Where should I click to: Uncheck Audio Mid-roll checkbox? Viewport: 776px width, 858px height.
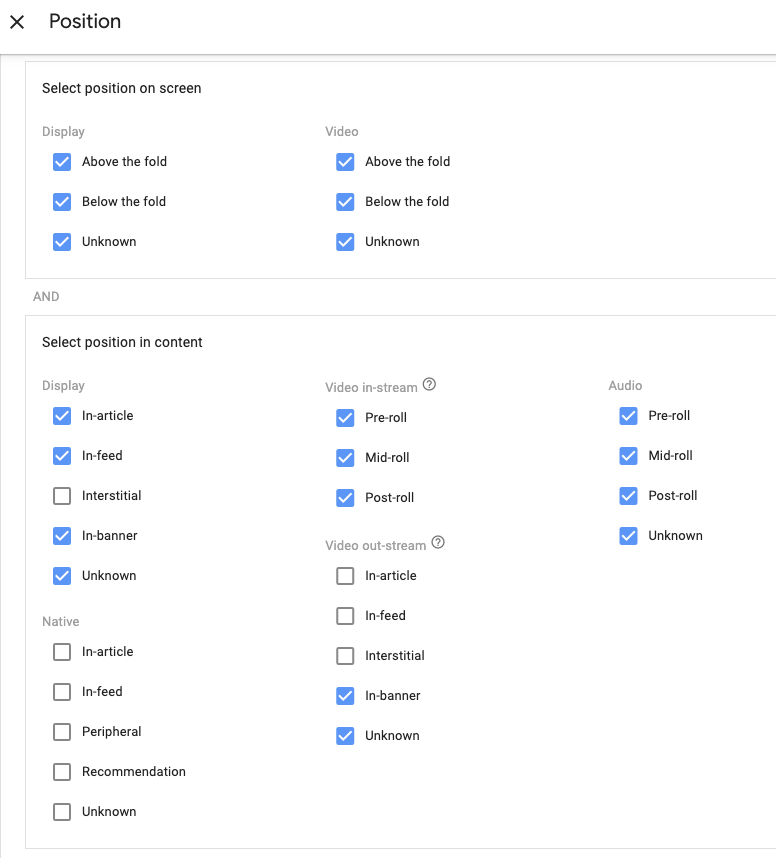click(x=628, y=455)
